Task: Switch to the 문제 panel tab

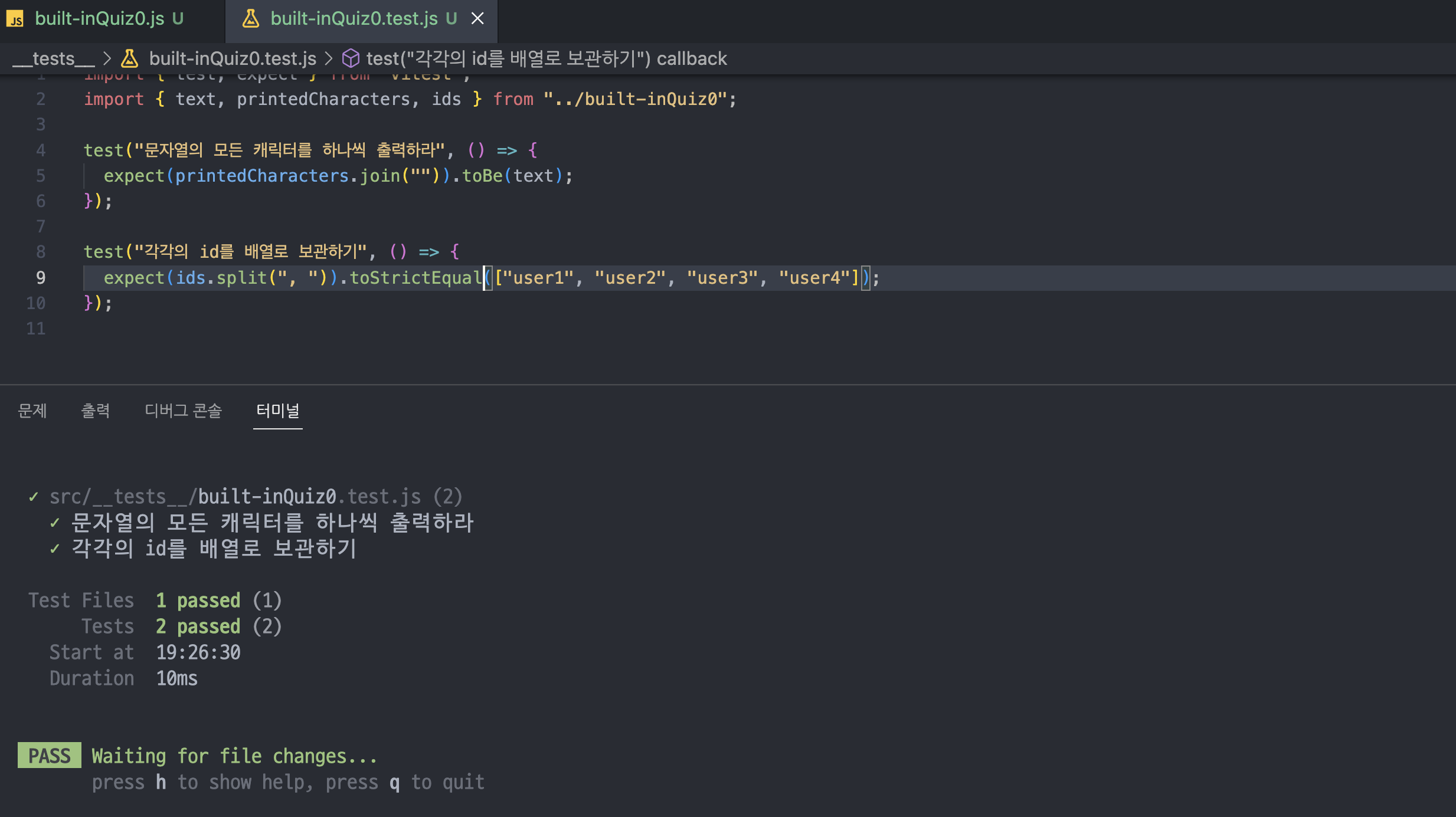Action: coord(32,411)
